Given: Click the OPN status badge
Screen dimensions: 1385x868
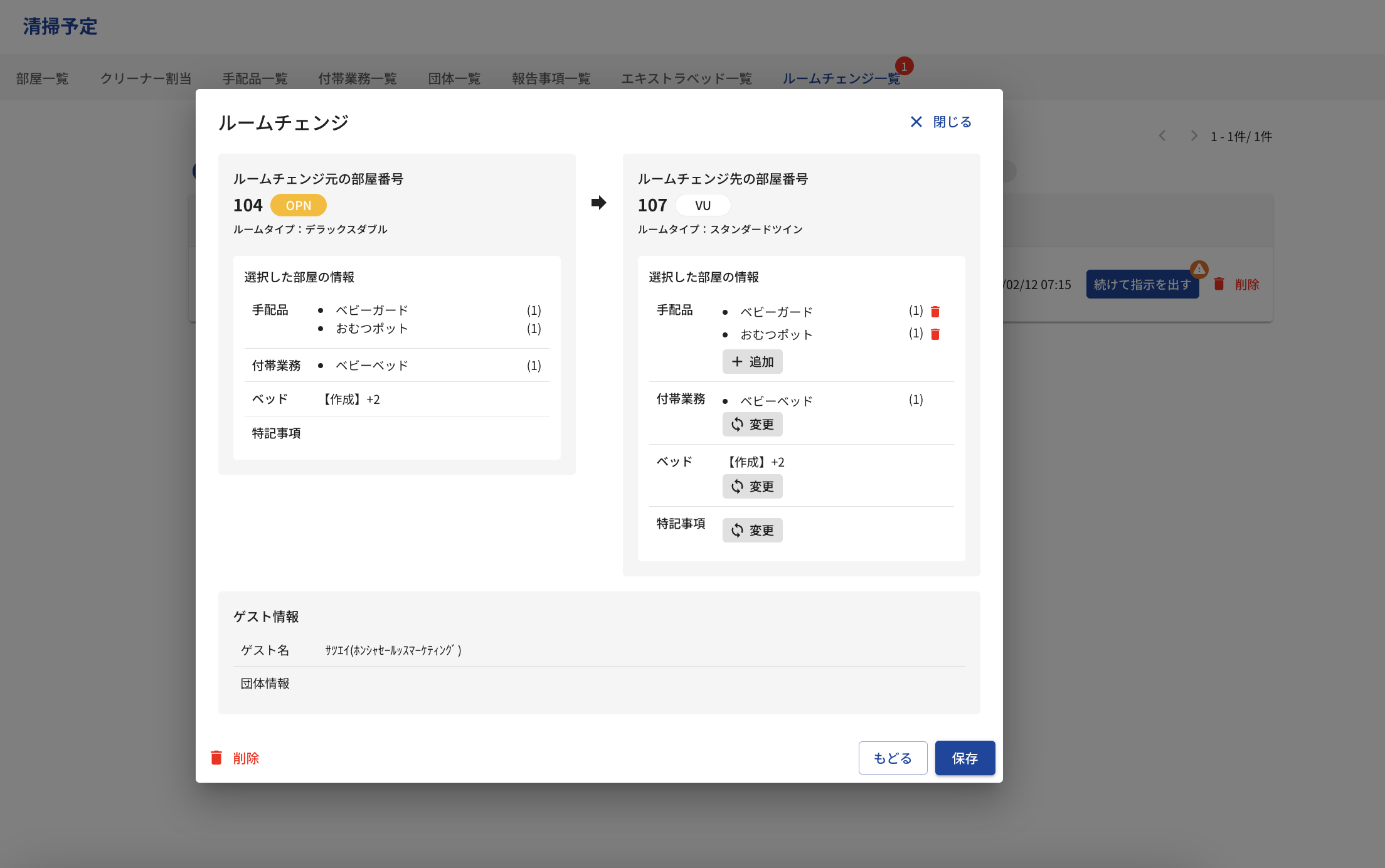Looking at the screenshot, I should [x=299, y=206].
